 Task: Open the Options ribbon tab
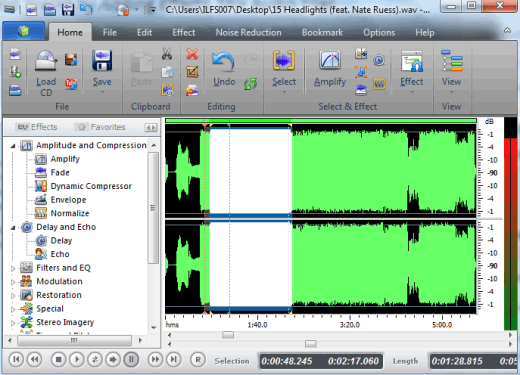[379, 33]
